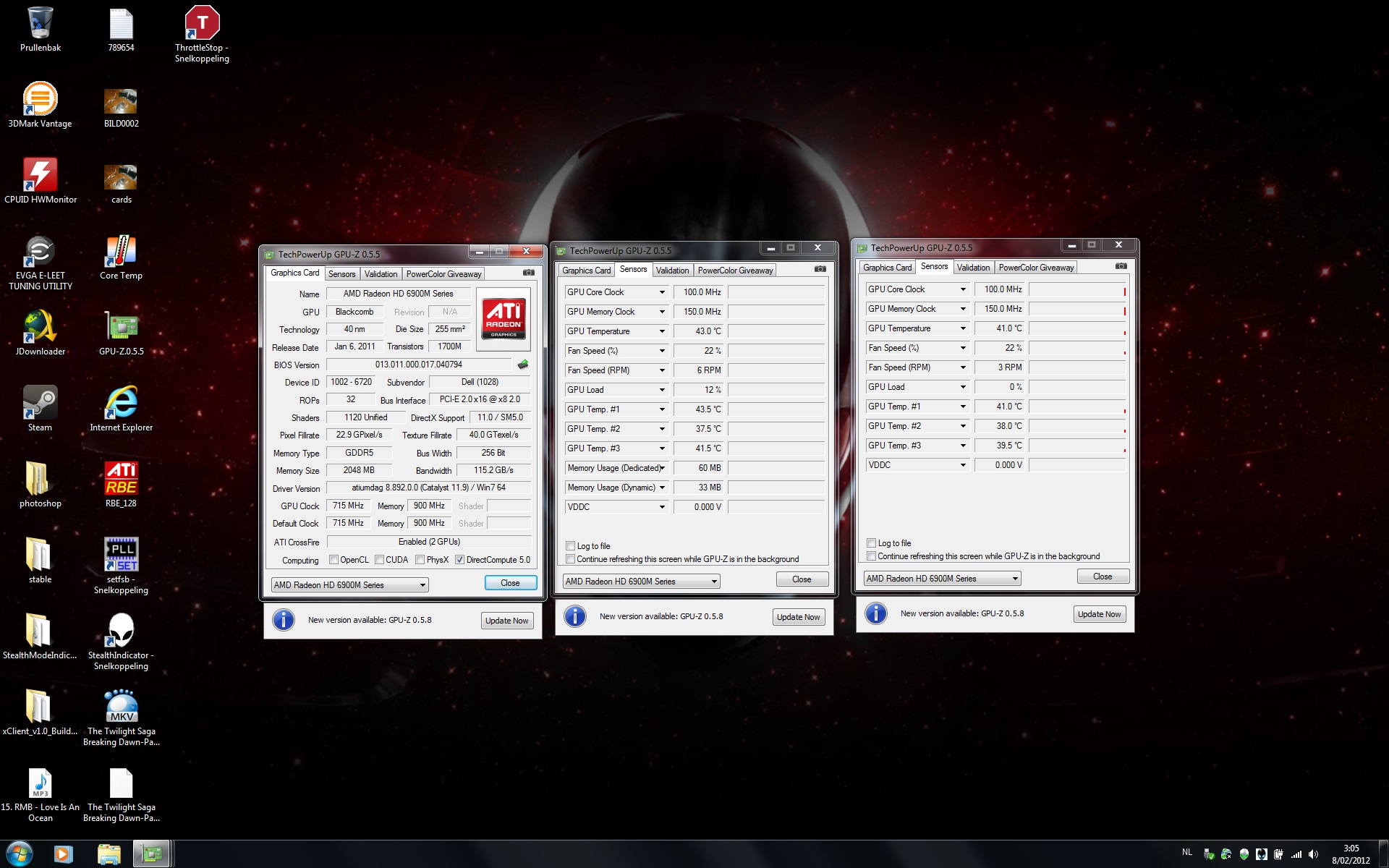
Task: Launch Steam from the desktop
Action: [x=40, y=403]
